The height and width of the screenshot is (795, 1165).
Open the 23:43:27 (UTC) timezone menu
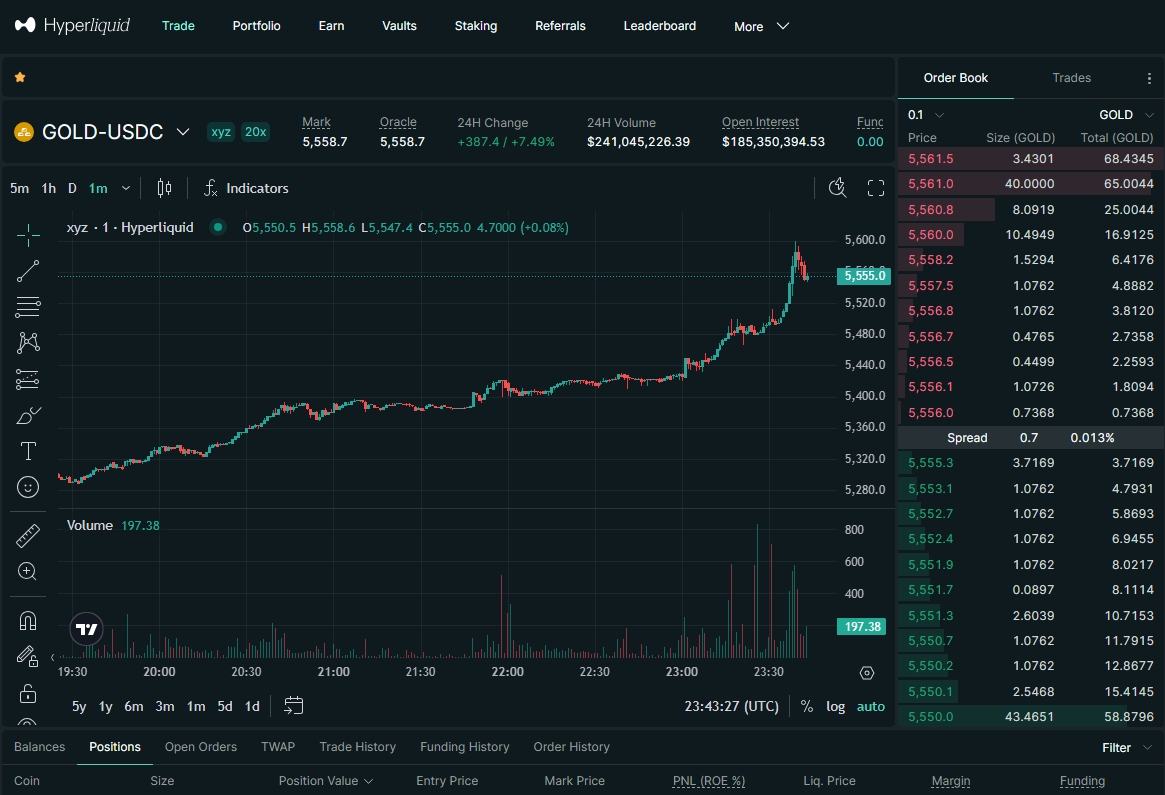(x=731, y=707)
